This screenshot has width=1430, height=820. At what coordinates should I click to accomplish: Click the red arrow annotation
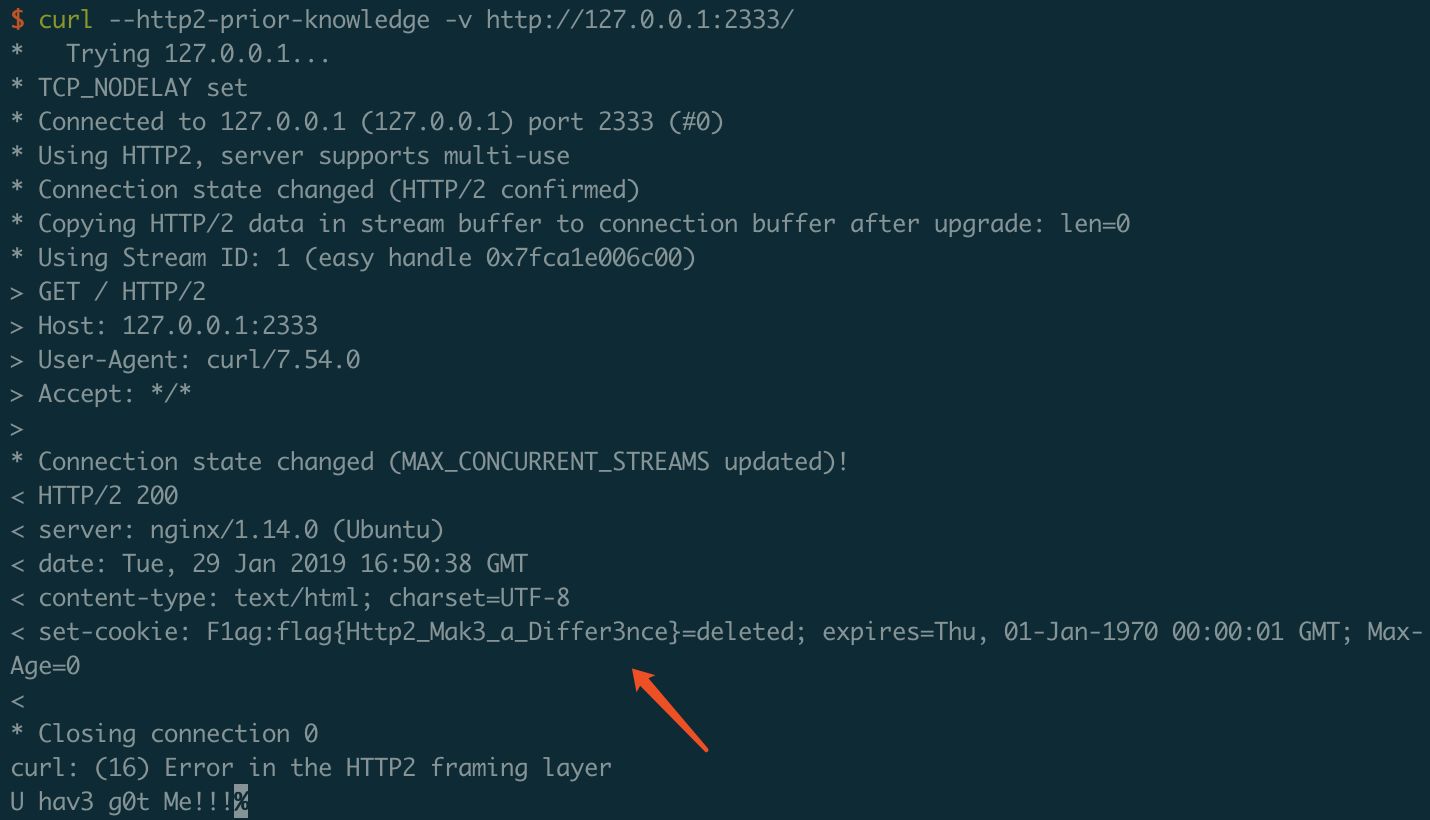tap(670, 709)
